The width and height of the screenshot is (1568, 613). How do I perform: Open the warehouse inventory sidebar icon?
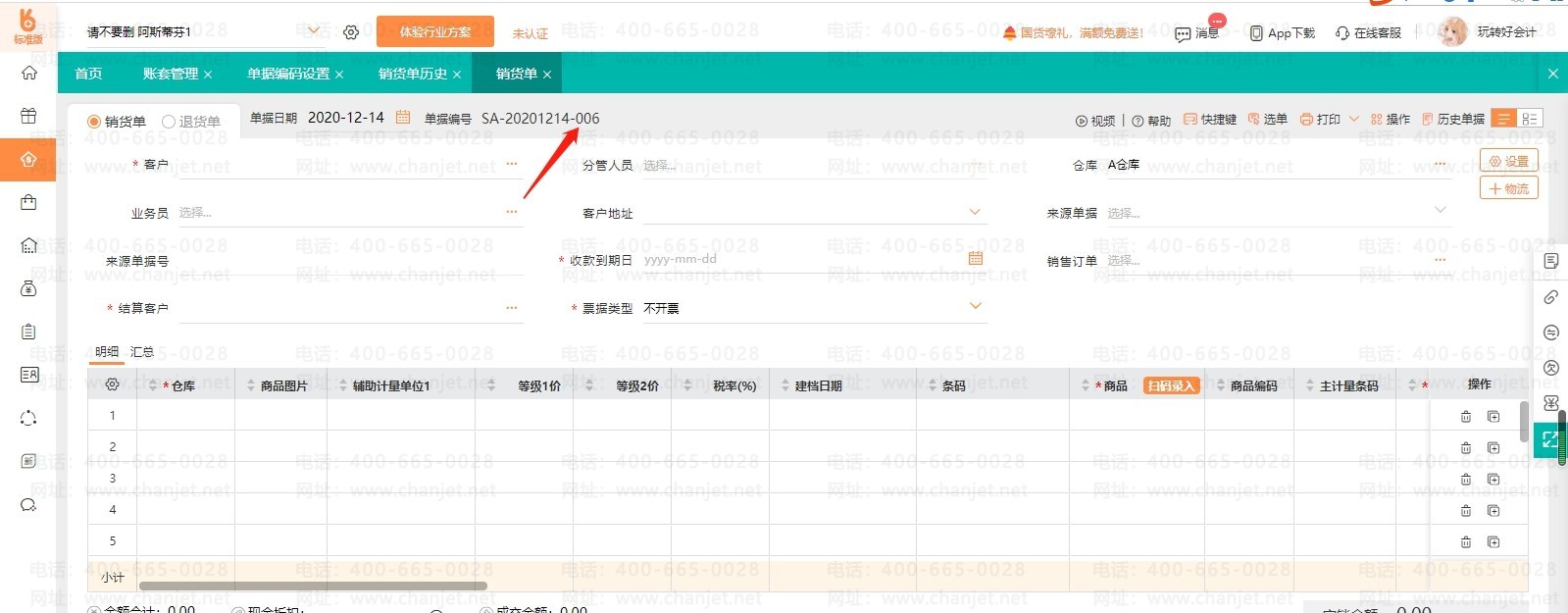point(28,245)
